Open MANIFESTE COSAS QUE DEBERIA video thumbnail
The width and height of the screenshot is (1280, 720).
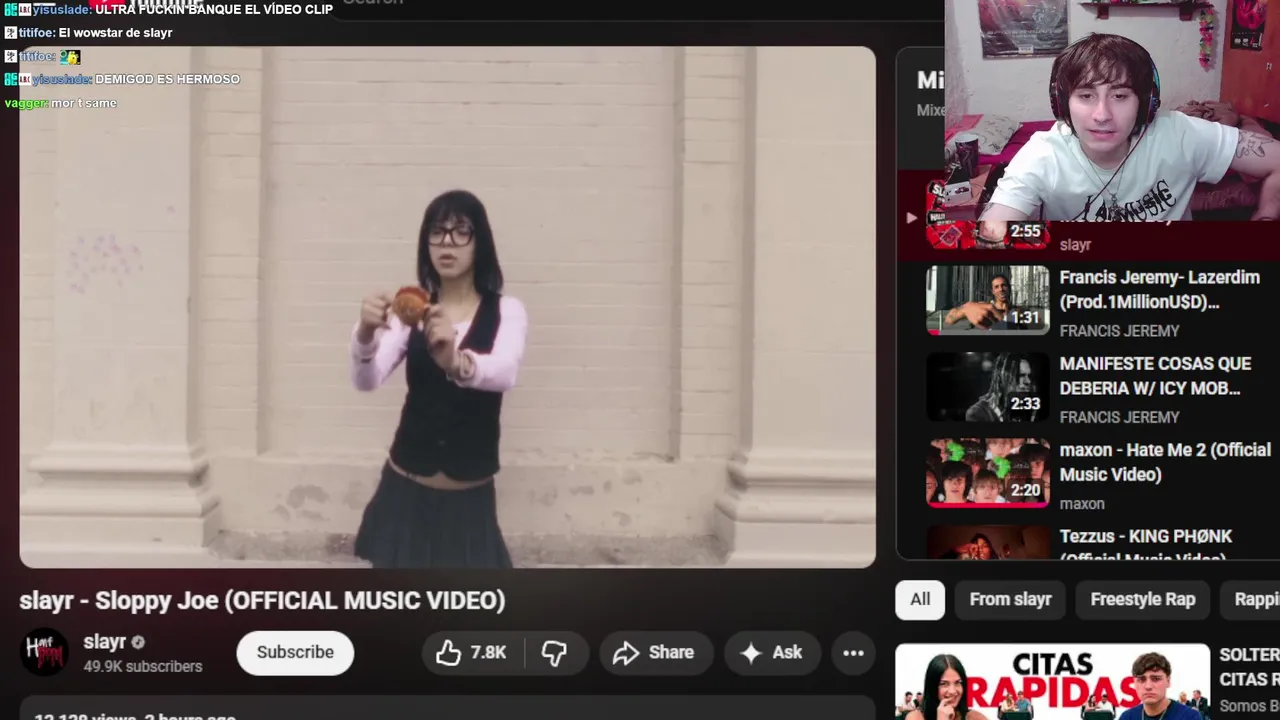point(988,387)
